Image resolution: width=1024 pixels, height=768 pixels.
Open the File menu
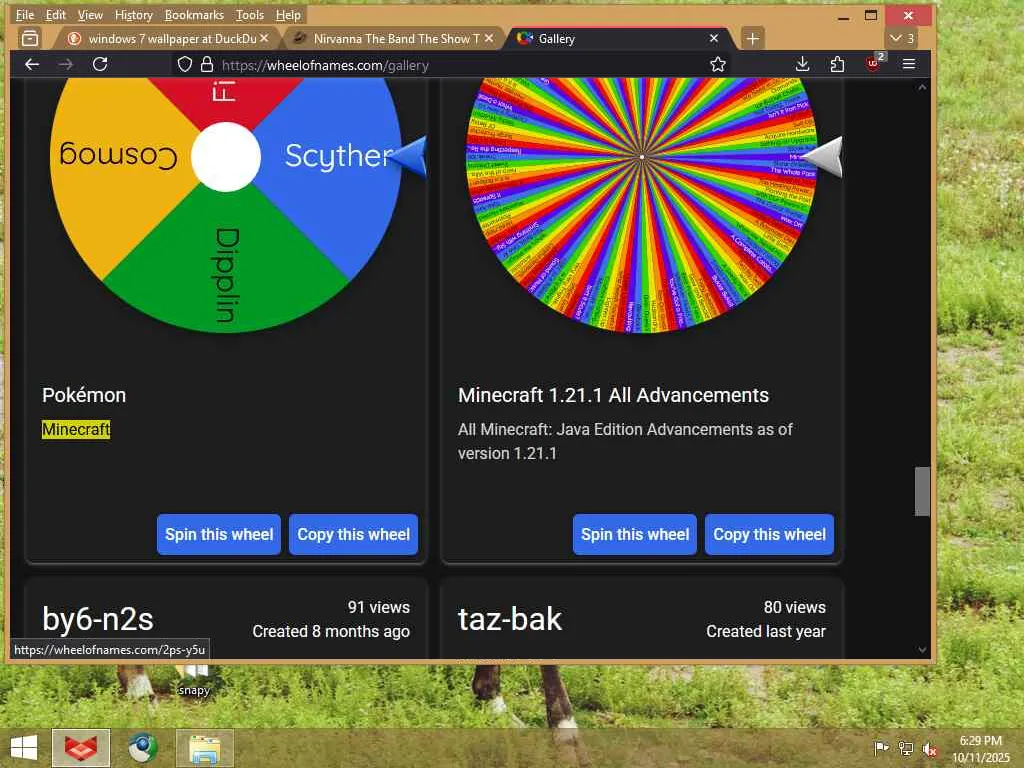pos(25,14)
